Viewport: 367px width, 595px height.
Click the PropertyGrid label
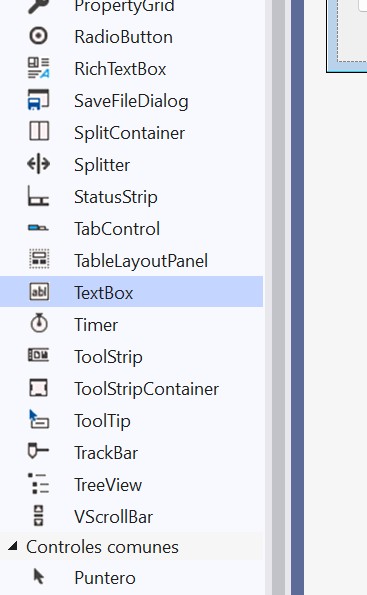[124, 7]
